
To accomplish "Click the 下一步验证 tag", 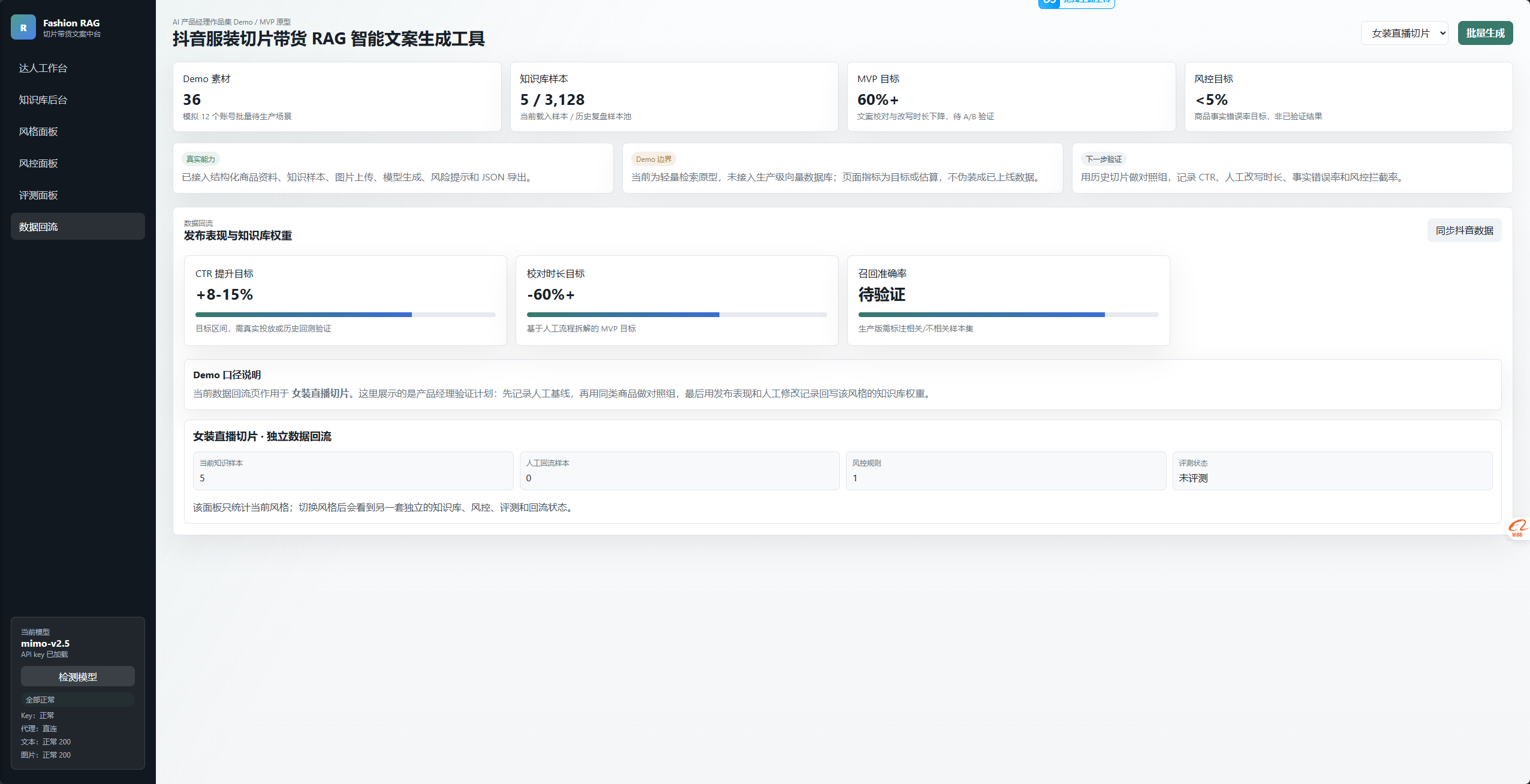I will pos(1104,159).
